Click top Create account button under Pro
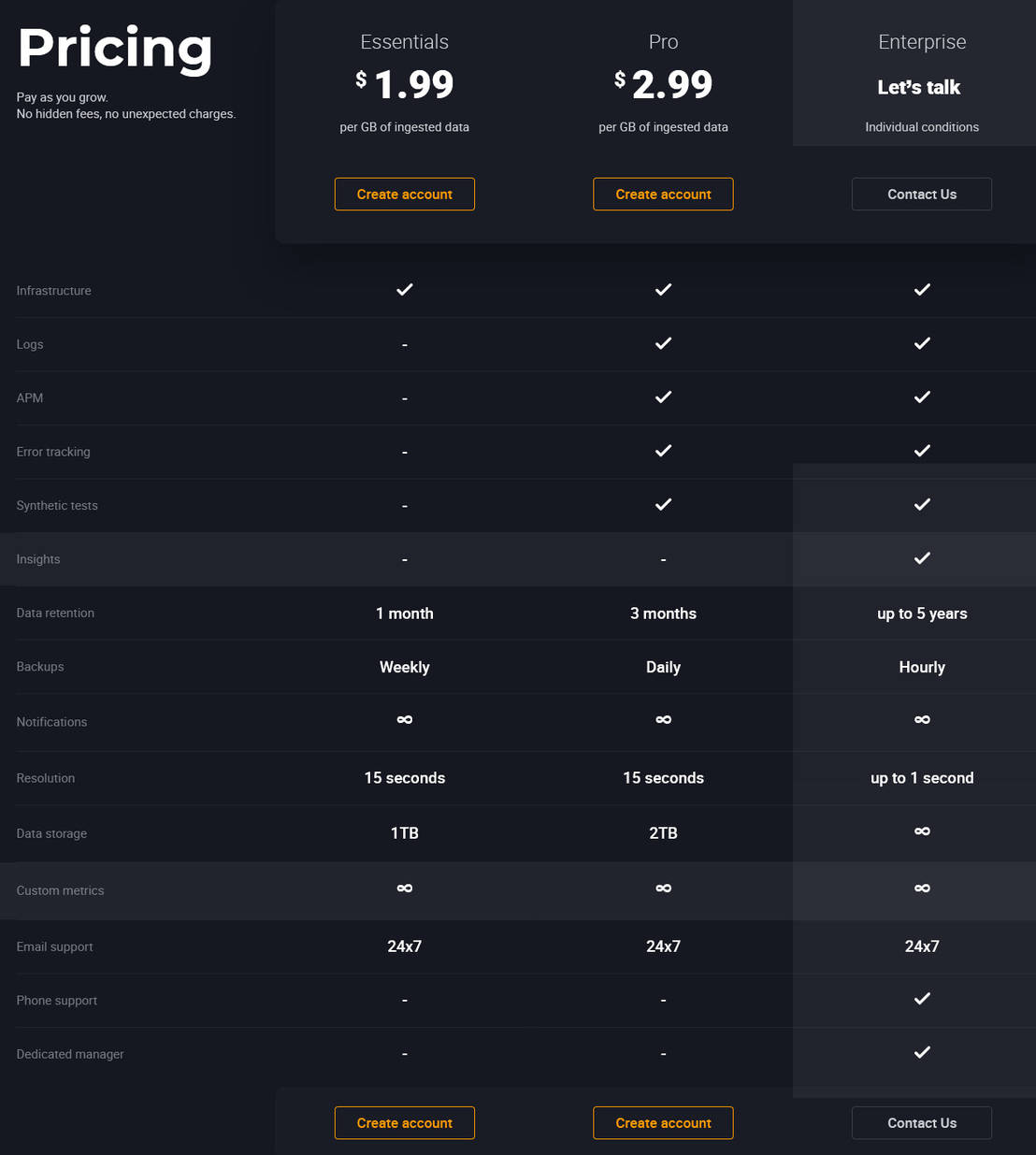Viewport: 1036px width, 1155px height. click(663, 195)
